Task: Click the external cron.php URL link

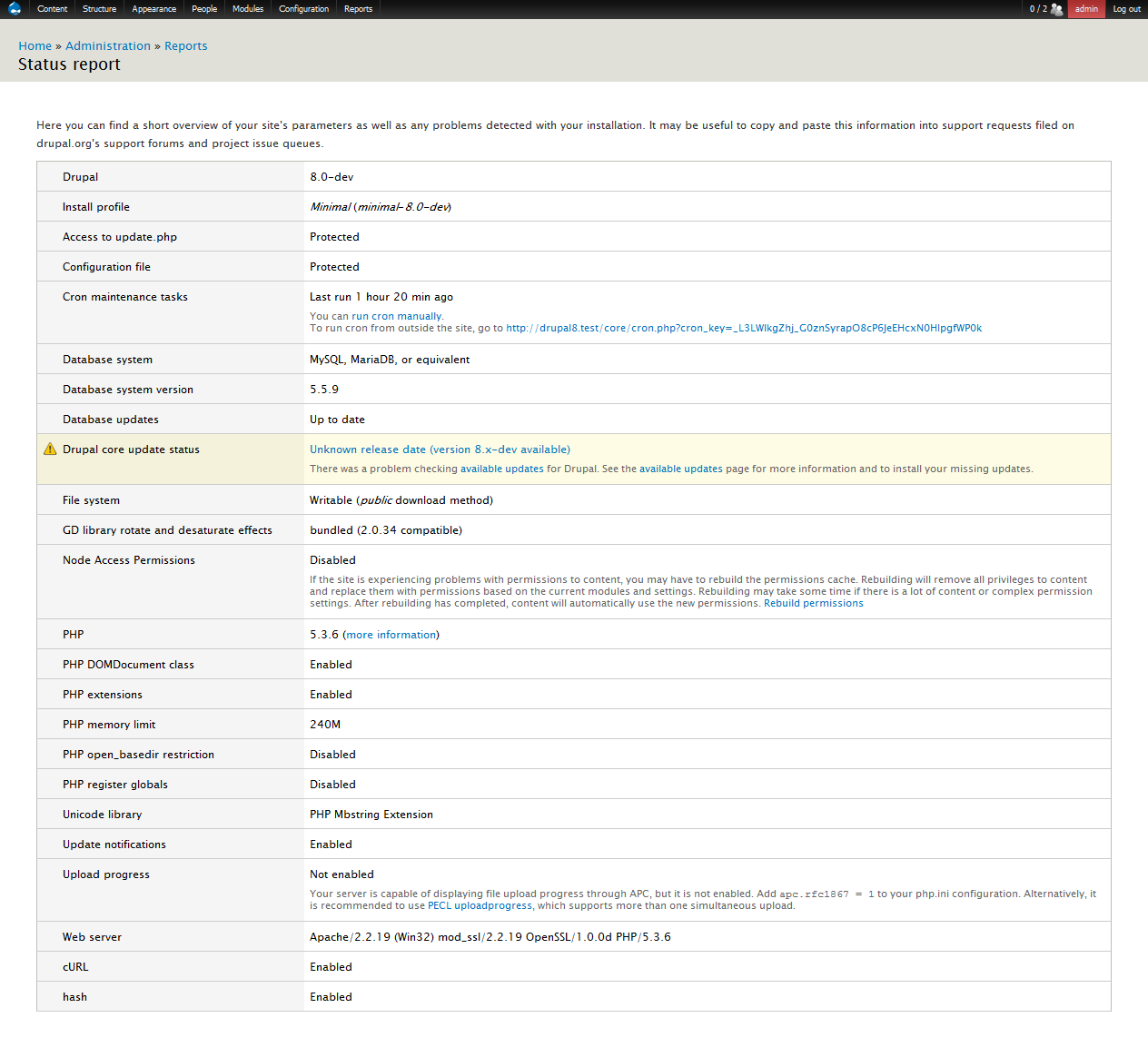Action: (x=744, y=328)
